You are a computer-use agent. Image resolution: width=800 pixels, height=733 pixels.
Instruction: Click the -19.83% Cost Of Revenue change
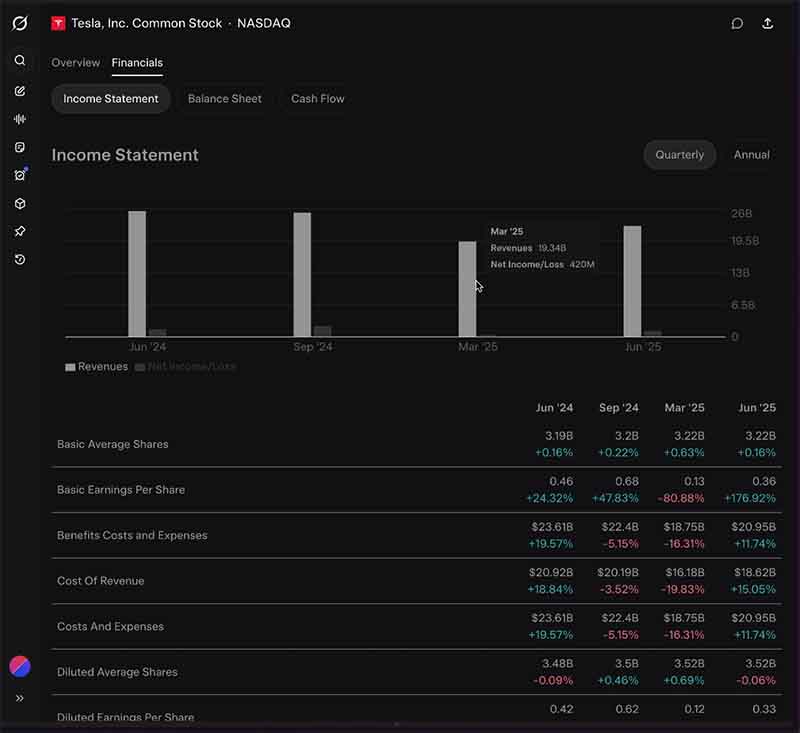pyautogui.click(x=682, y=589)
